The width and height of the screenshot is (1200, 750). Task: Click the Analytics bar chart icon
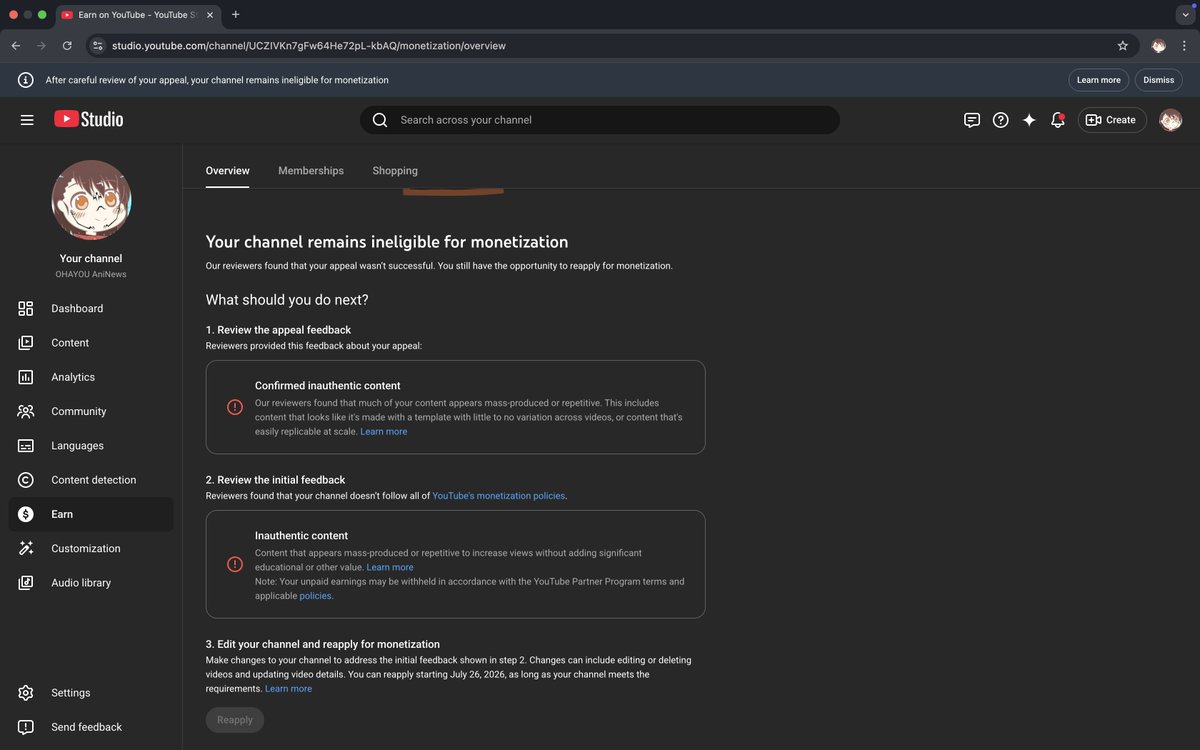[x=26, y=377]
